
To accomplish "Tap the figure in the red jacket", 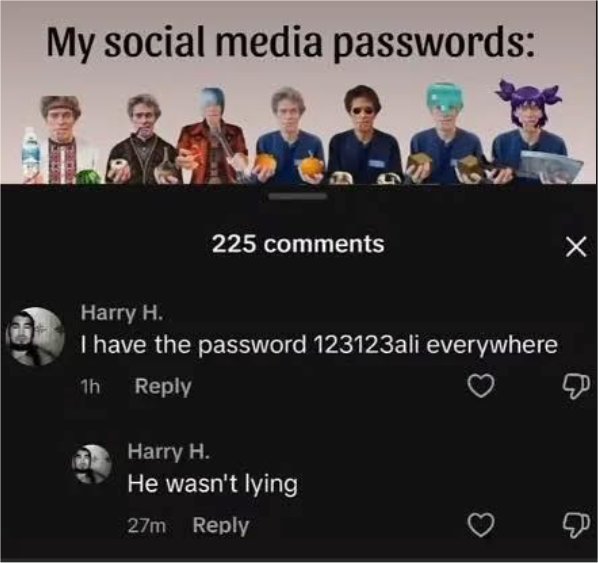I will 214,135.
